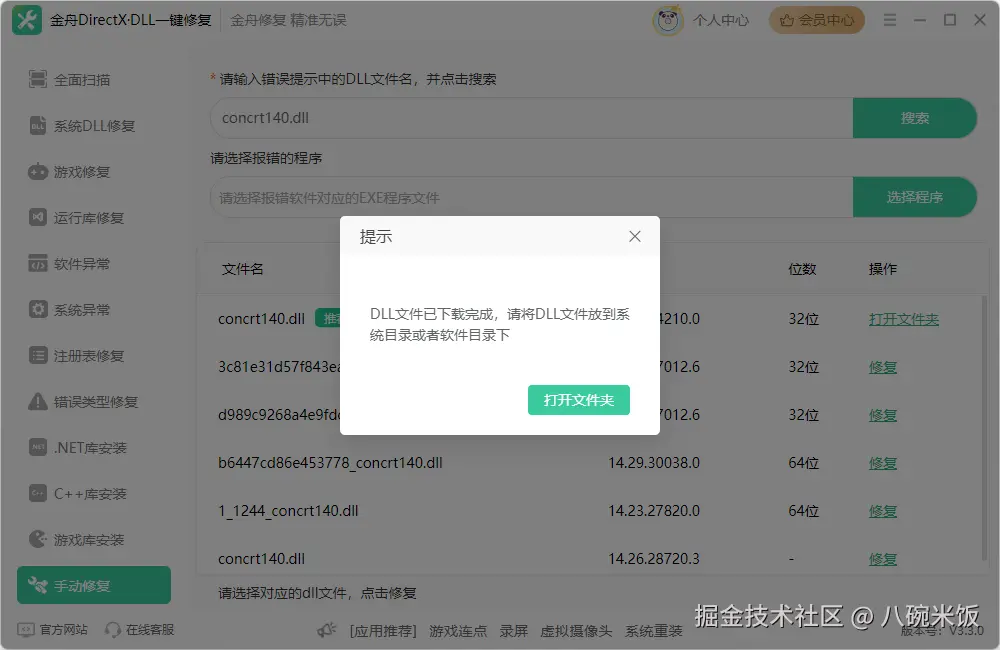This screenshot has height=650, width=1000.
Task: Open 注册表修复 registry repair page
Action: tap(89, 355)
